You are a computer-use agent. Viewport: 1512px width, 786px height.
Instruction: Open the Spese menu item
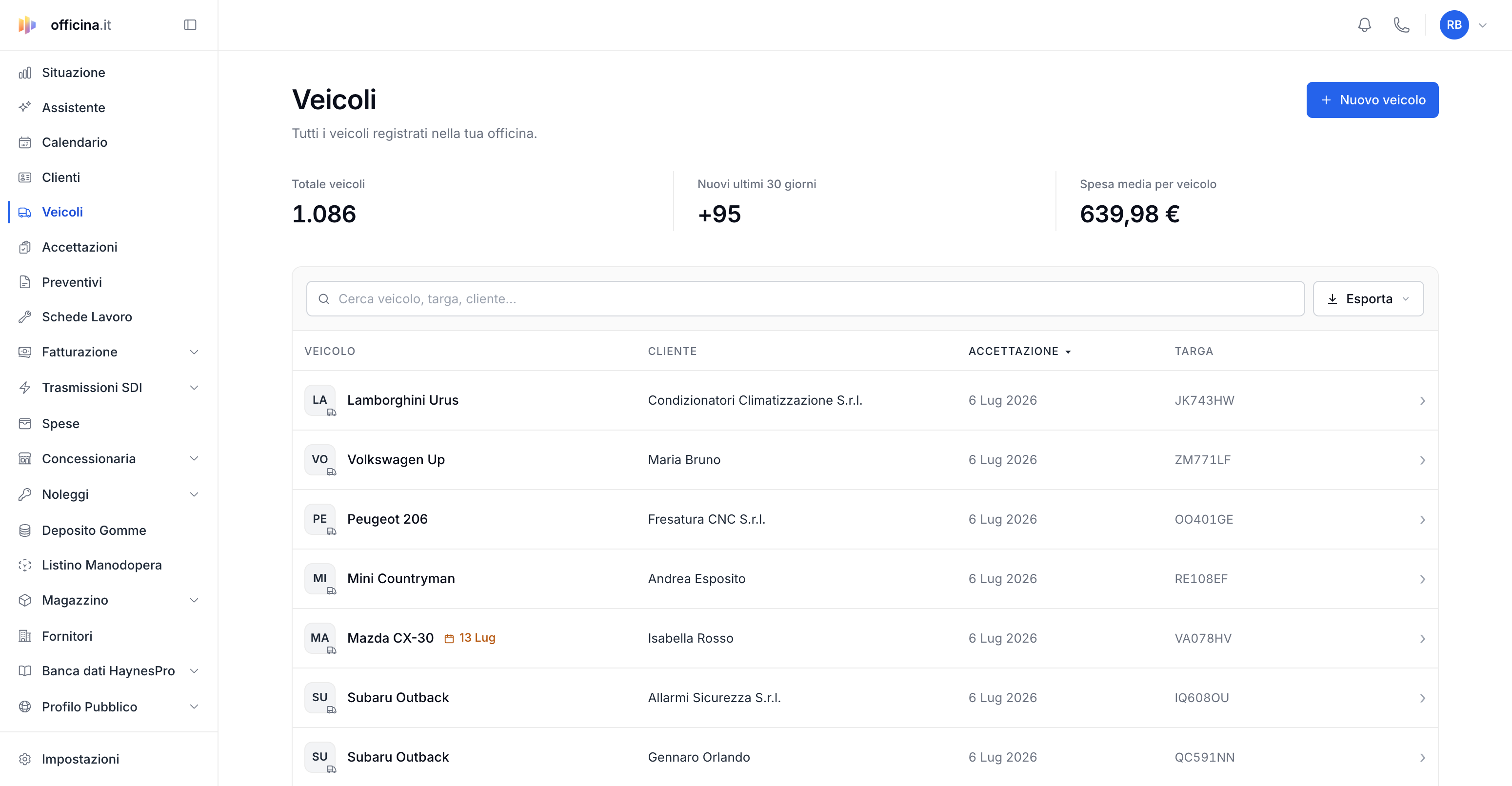(x=109, y=424)
